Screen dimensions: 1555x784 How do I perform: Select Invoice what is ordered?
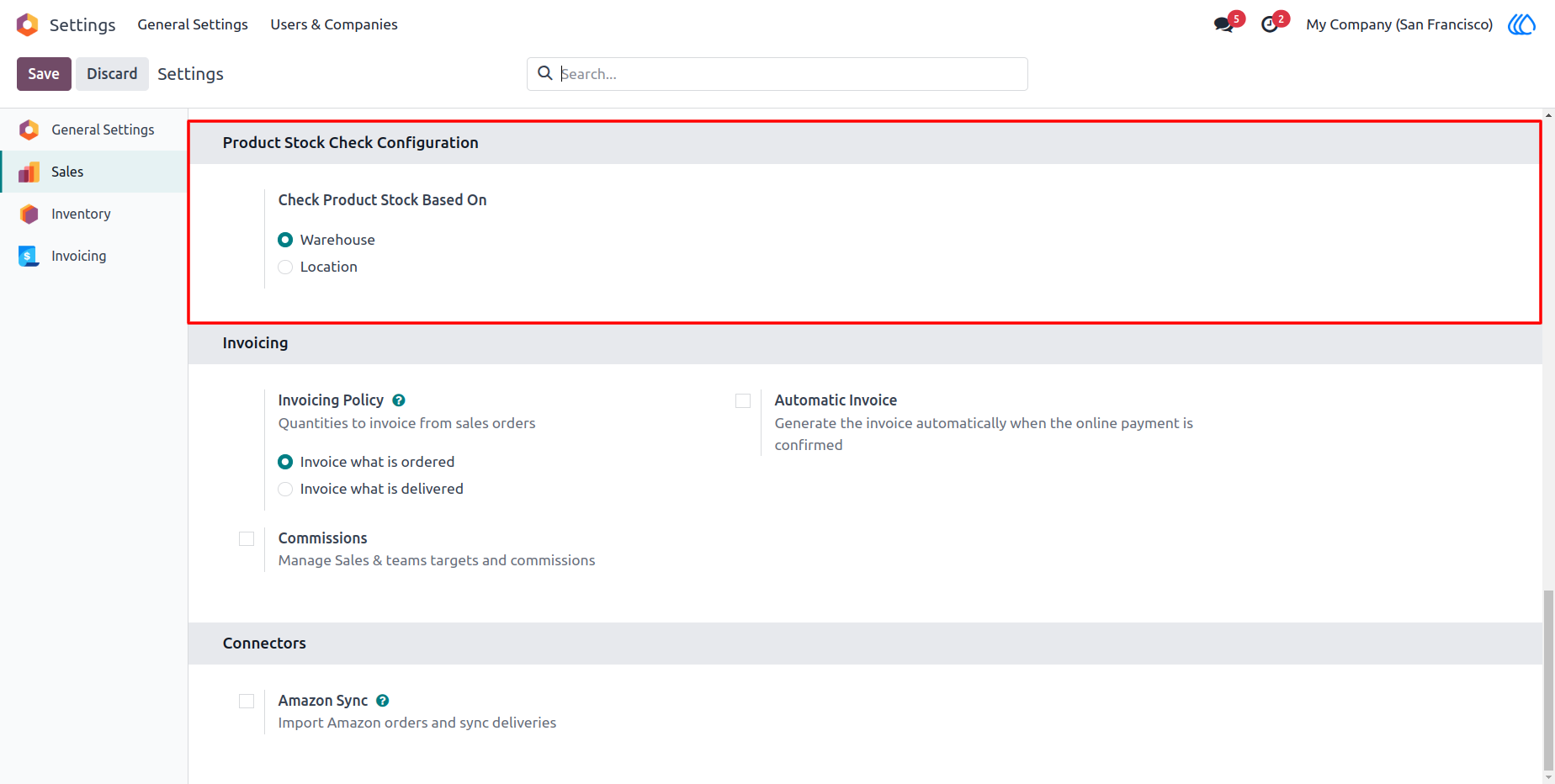coord(285,462)
